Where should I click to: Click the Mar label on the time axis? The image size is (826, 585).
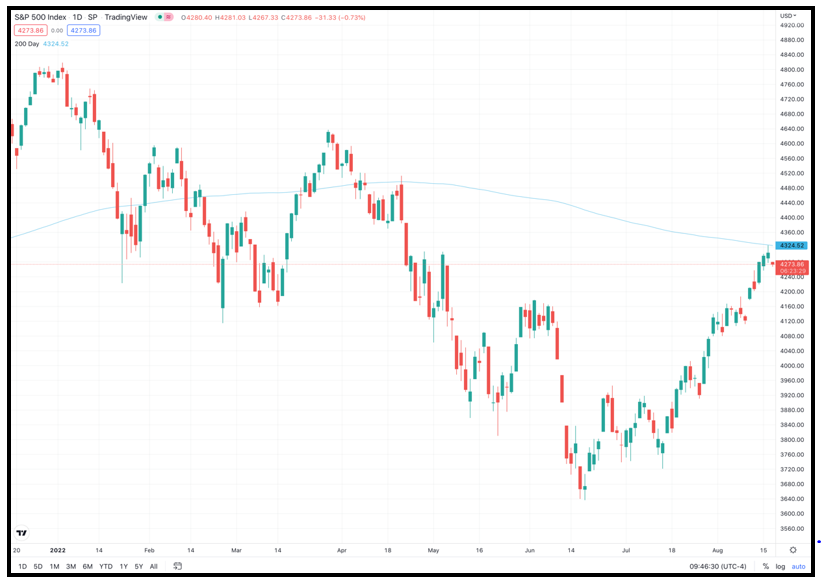(236, 550)
